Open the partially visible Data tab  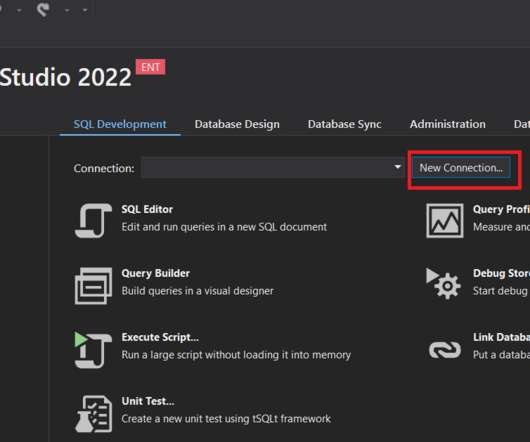coord(522,124)
